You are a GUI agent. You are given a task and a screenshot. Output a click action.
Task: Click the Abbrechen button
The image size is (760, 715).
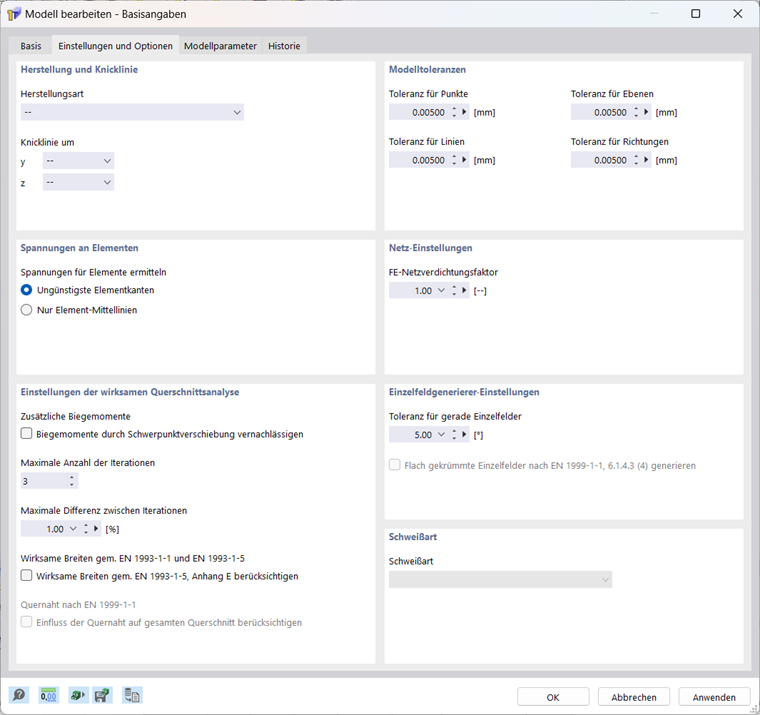click(633, 697)
